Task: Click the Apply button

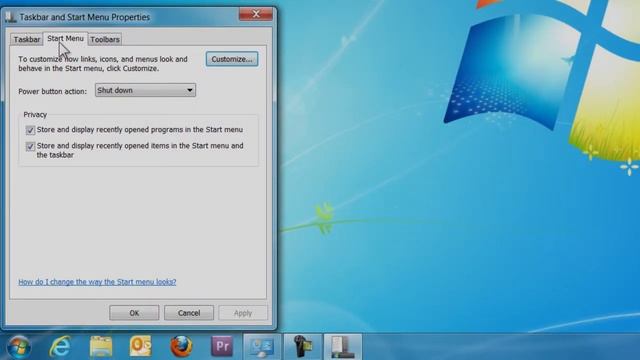Action: pyautogui.click(x=243, y=313)
